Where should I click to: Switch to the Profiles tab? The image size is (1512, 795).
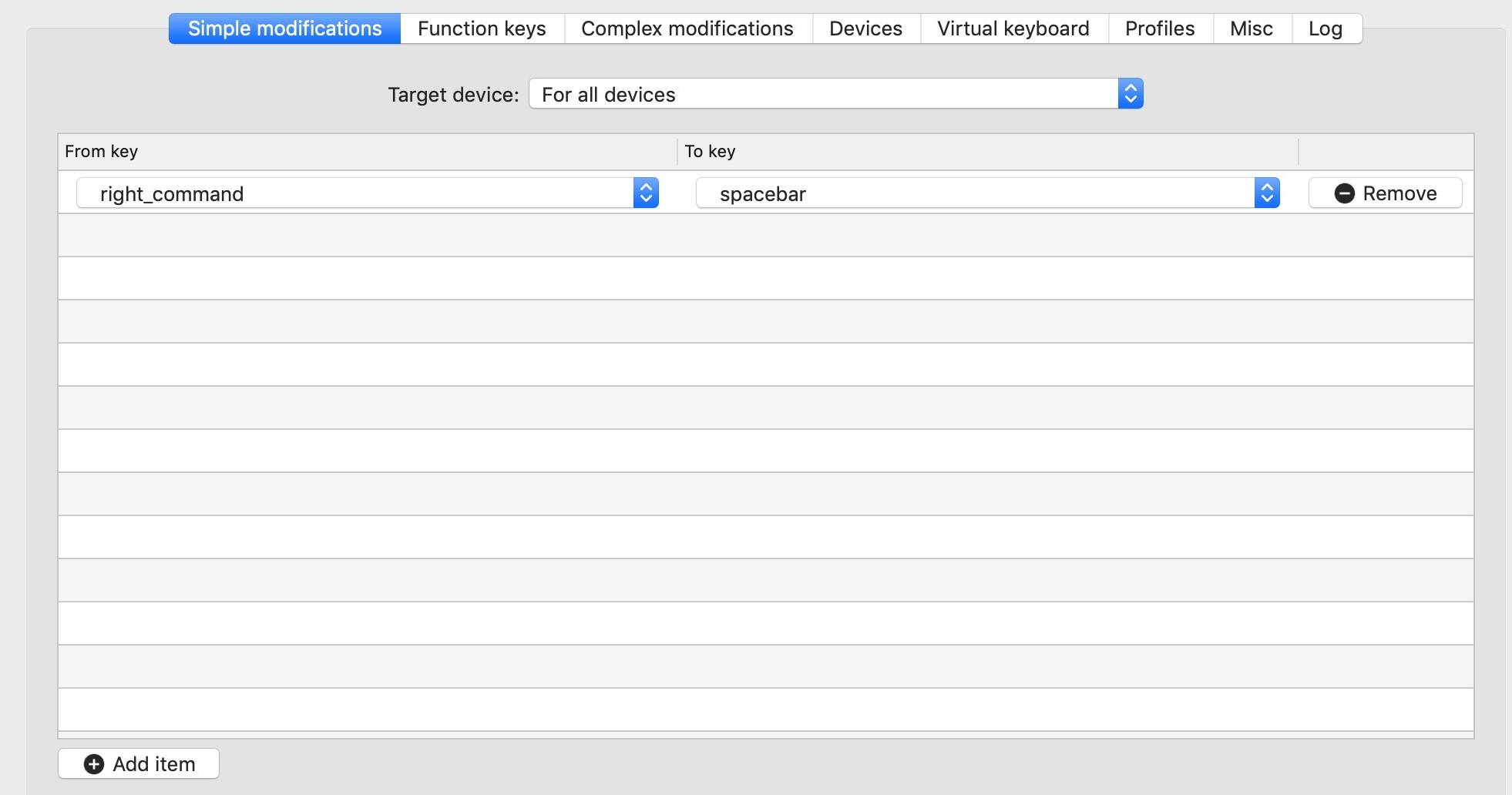point(1159,28)
